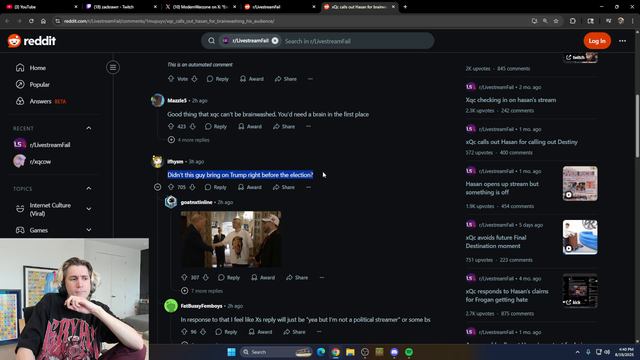Open the Reddit home logo
The height and width of the screenshot is (360, 640).
pos(32,41)
